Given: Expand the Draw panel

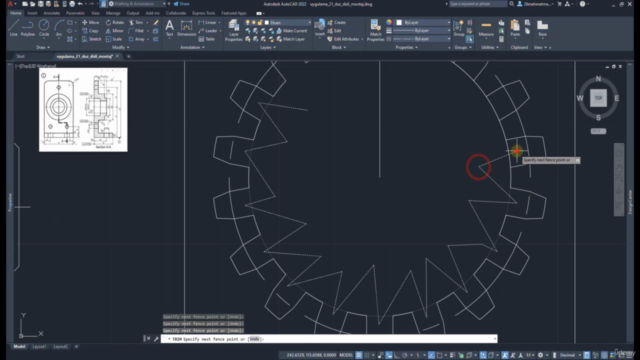Looking at the screenshot, I should [x=43, y=47].
